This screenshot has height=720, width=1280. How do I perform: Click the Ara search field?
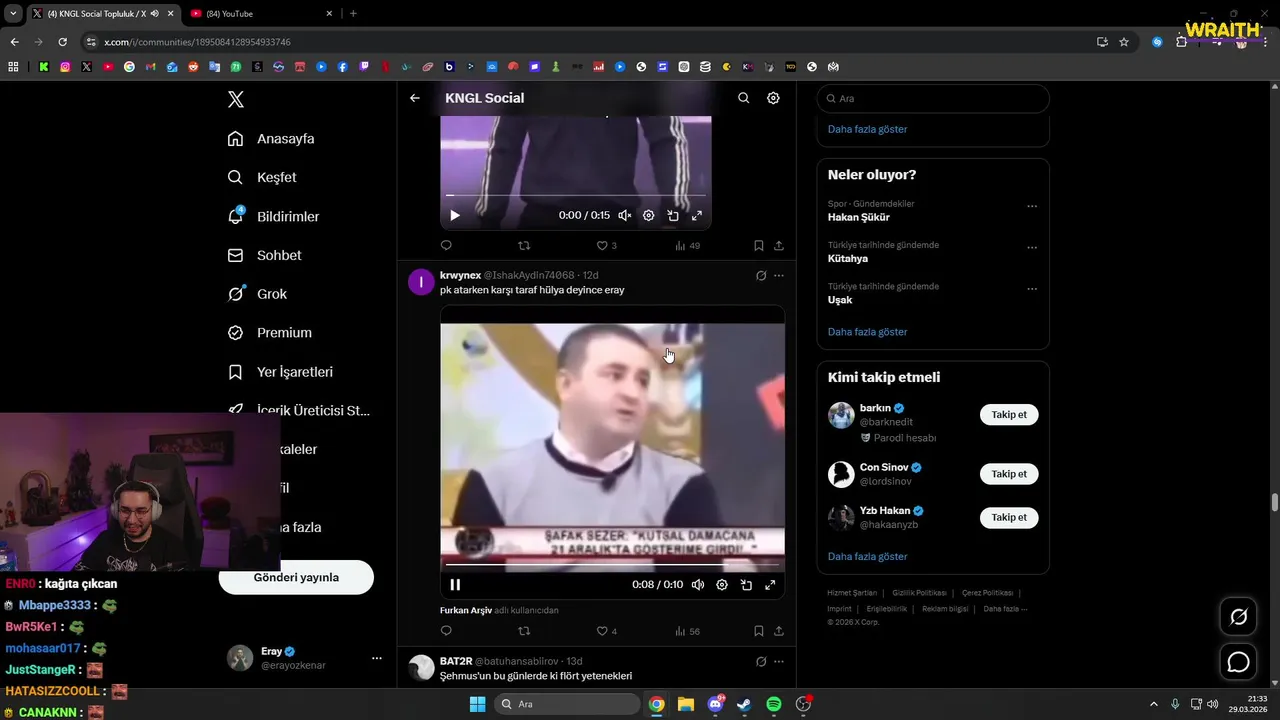click(933, 98)
